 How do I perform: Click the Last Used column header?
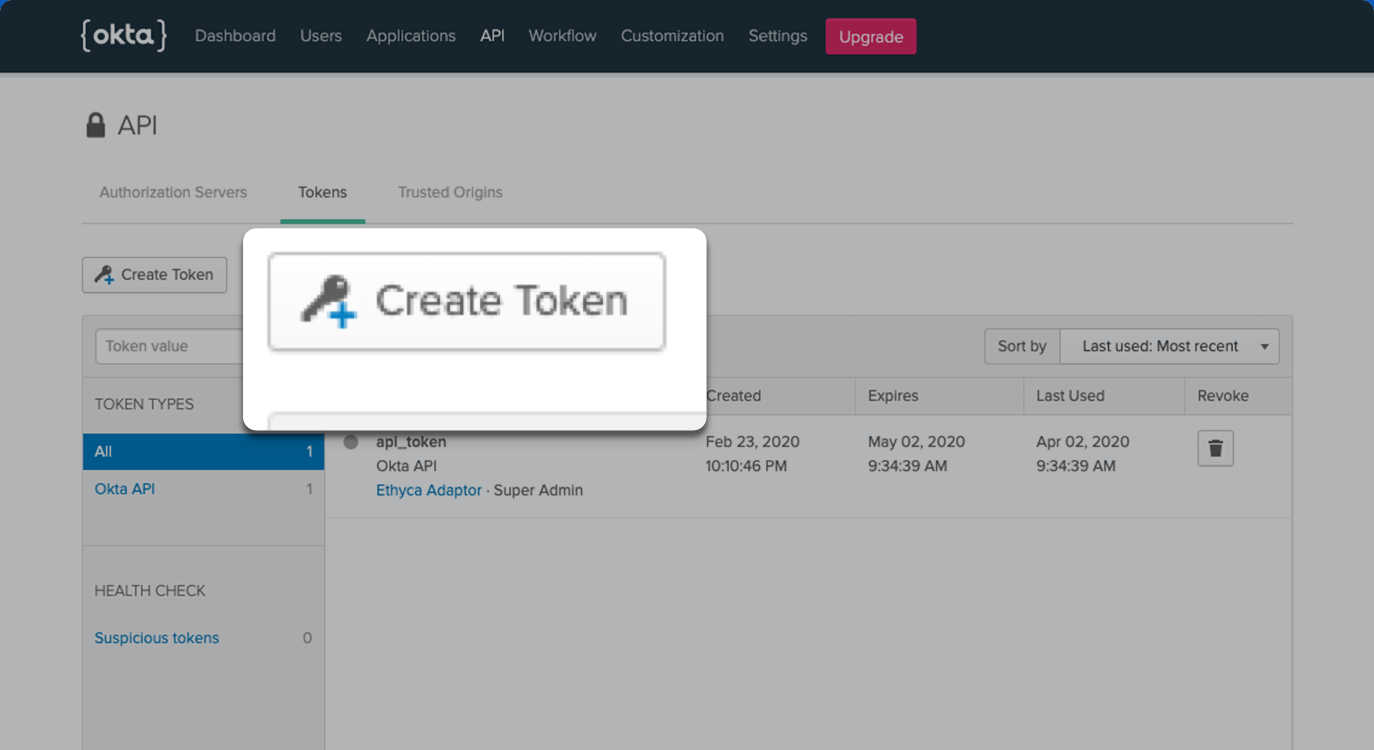(1070, 396)
